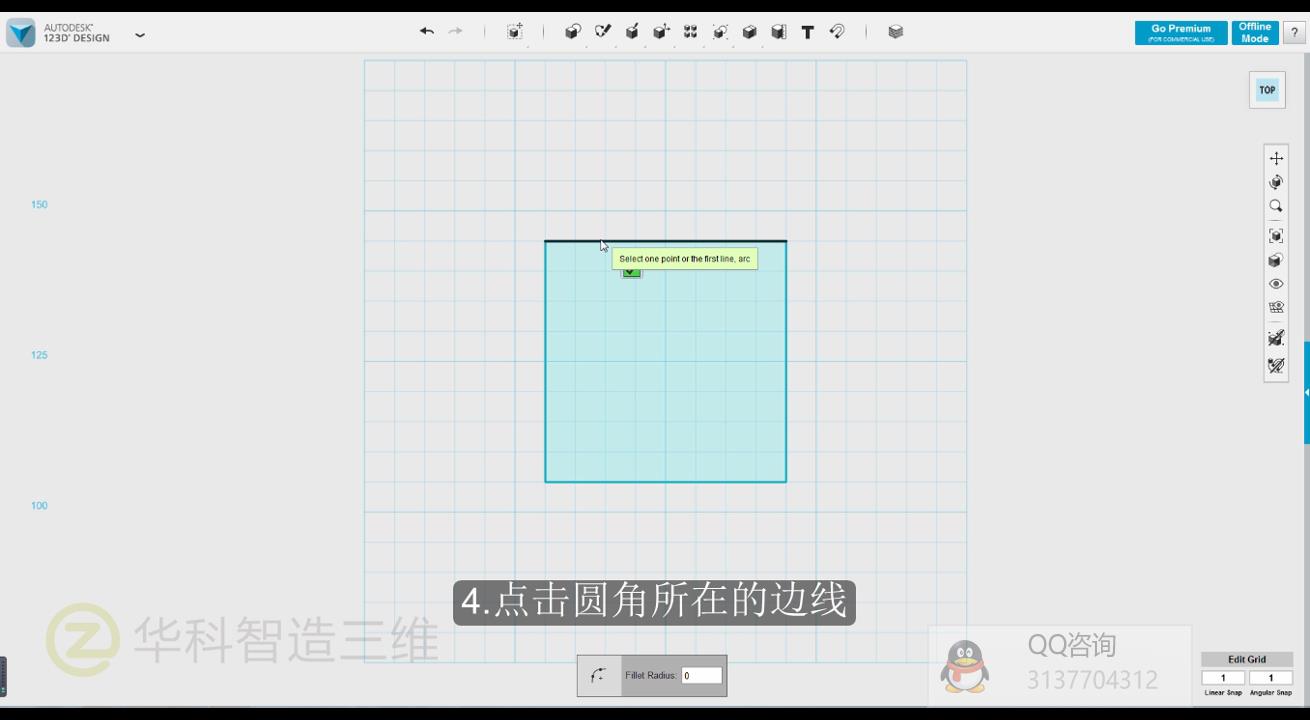Screen dimensions: 1310x720
Task: Select the bottom edge of the rectangle
Action: coord(666,482)
